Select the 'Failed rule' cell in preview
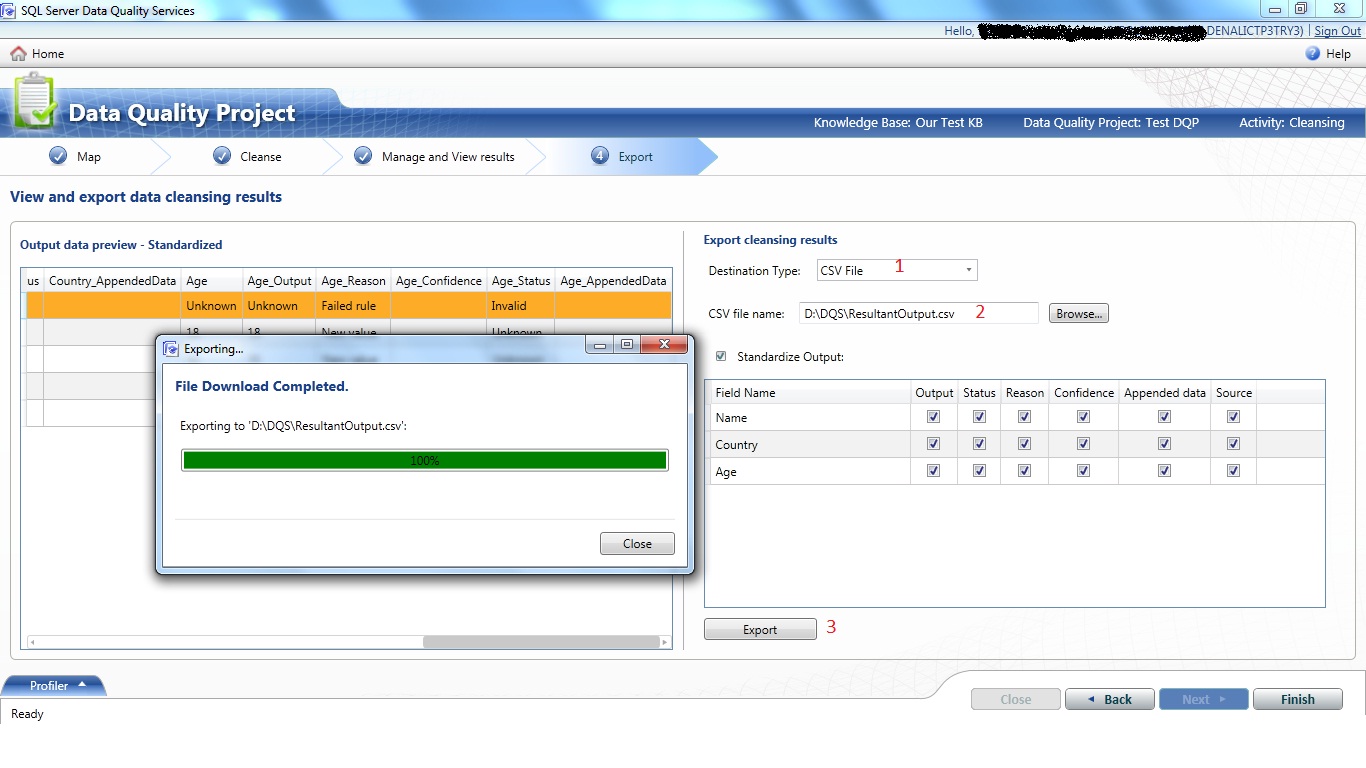Viewport: 1366px width, 768px height. point(353,305)
